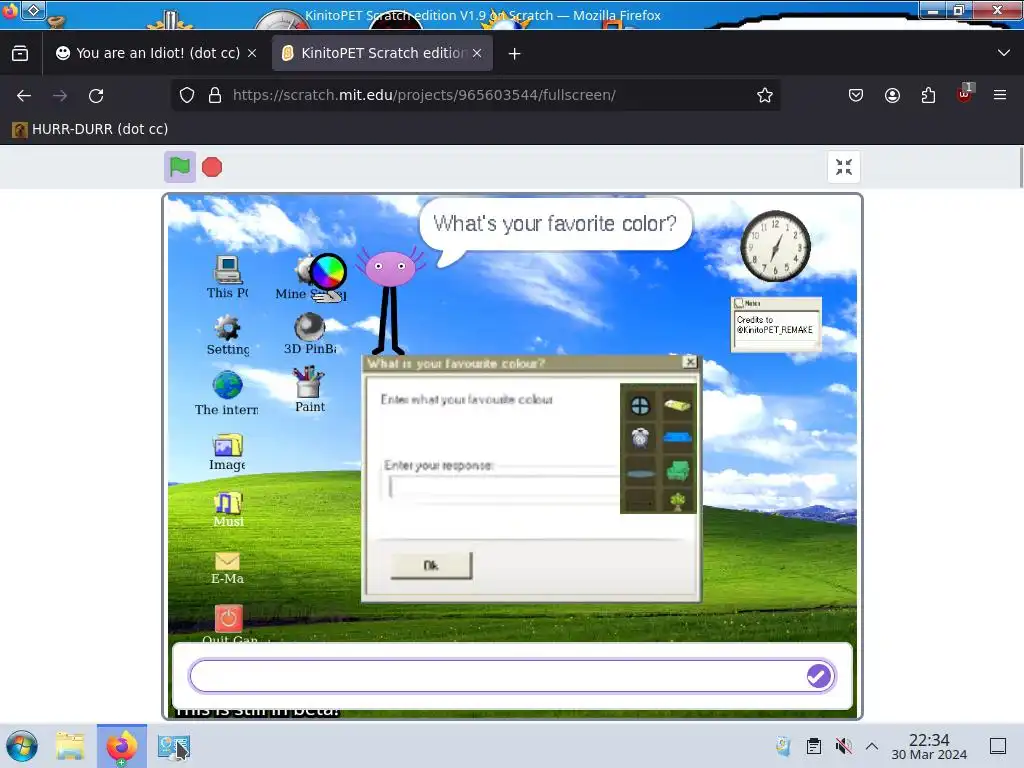Viewport: 1024px width, 768px height.
Task: Close the favourite colour dialog
Action: coord(690,362)
